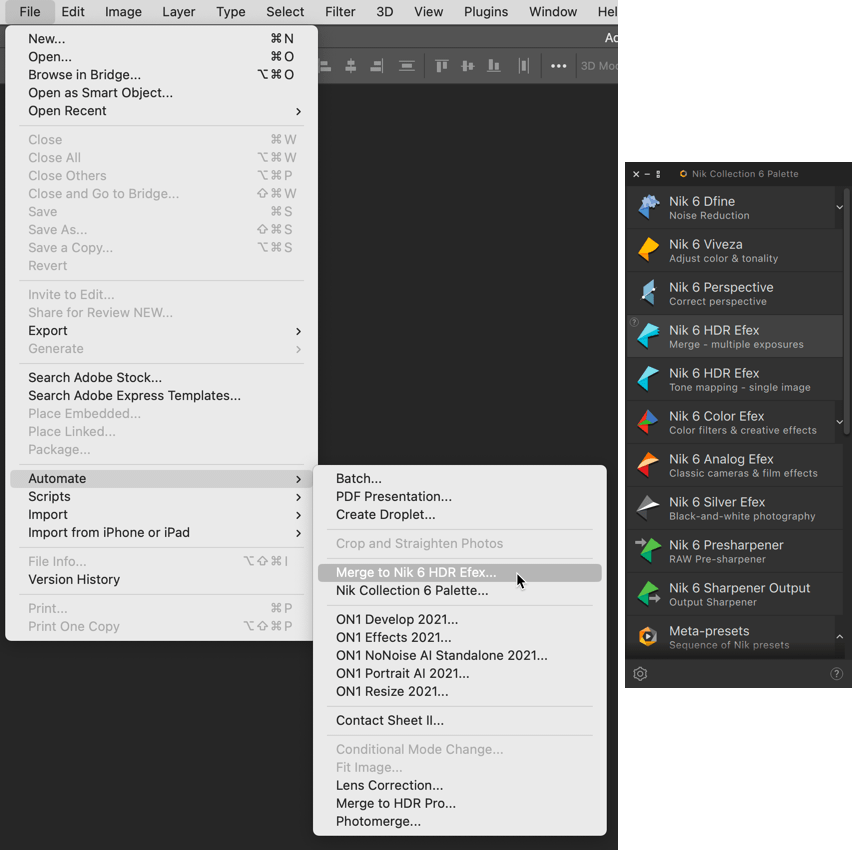Expand the Open Recent submenu arrow
This screenshot has height=850, width=856.
(298, 111)
